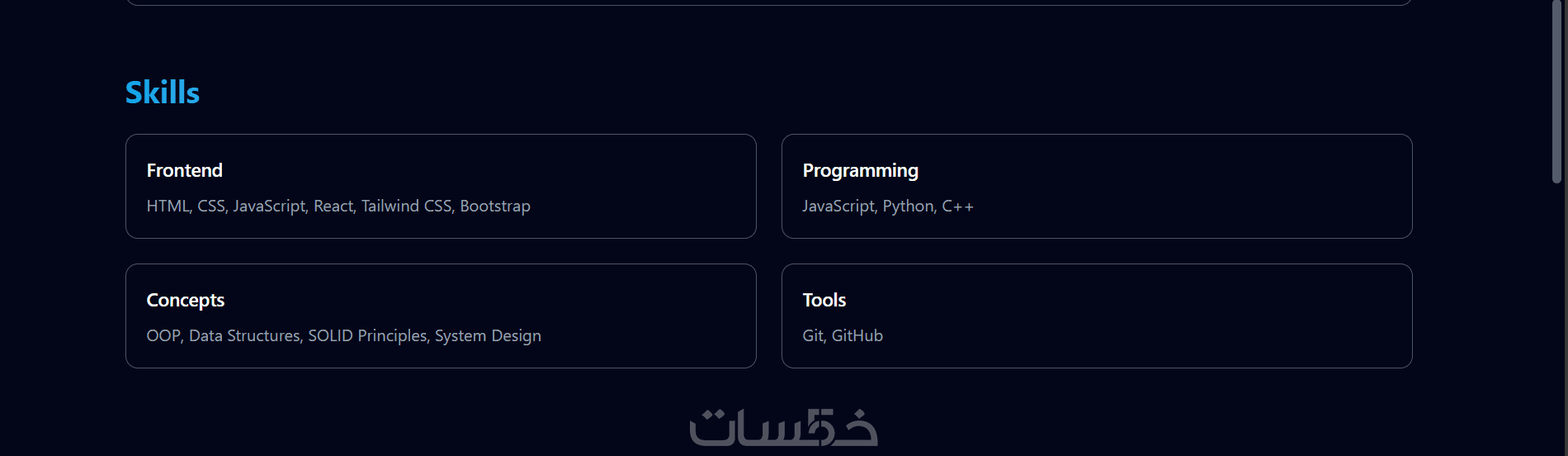This screenshot has width=1568, height=456.
Task: Click OOP in the Concepts card
Action: coord(163,335)
